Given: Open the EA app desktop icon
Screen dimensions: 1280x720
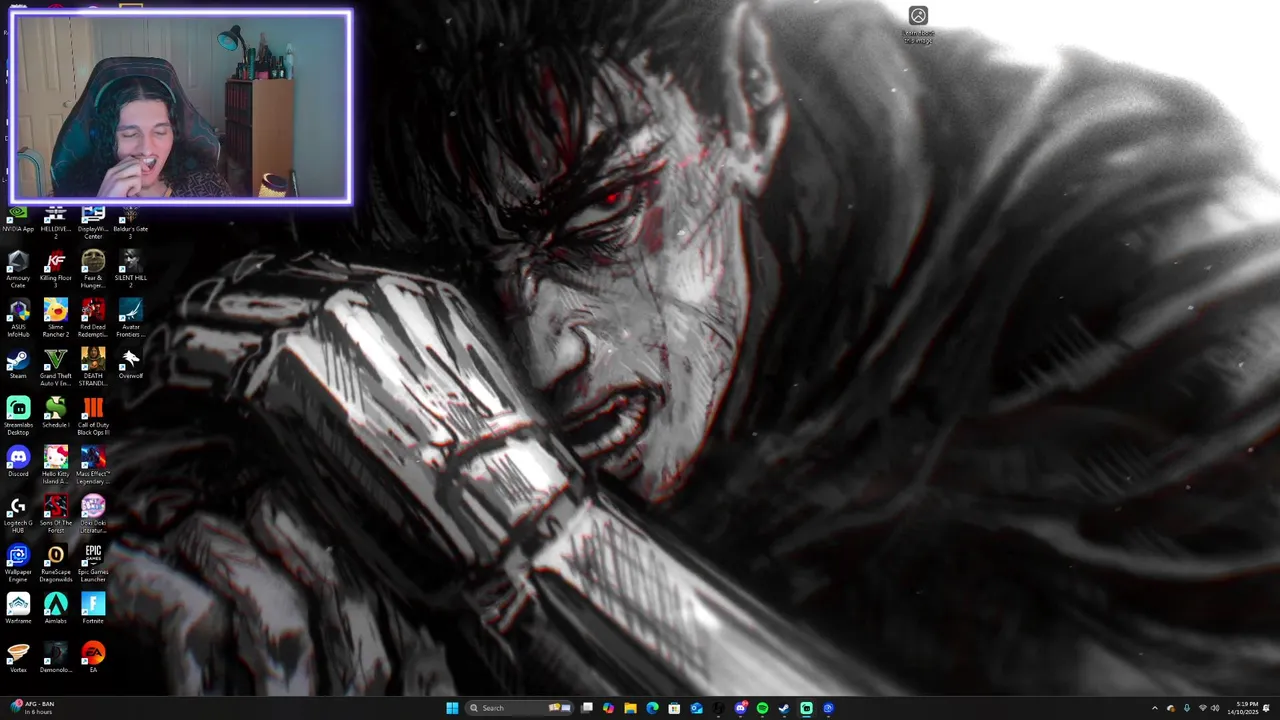Looking at the screenshot, I should (93, 659).
